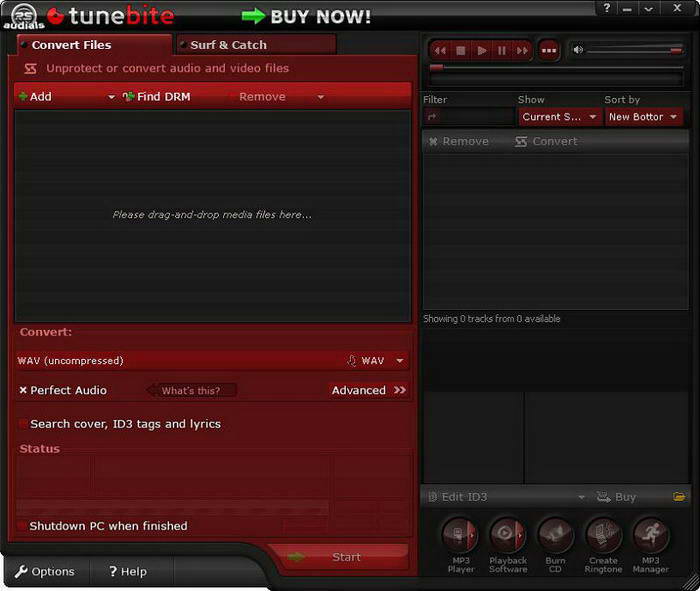Viewport: 700px width, 591px height.
Task: Click the MP3 Player icon
Action: point(460,536)
